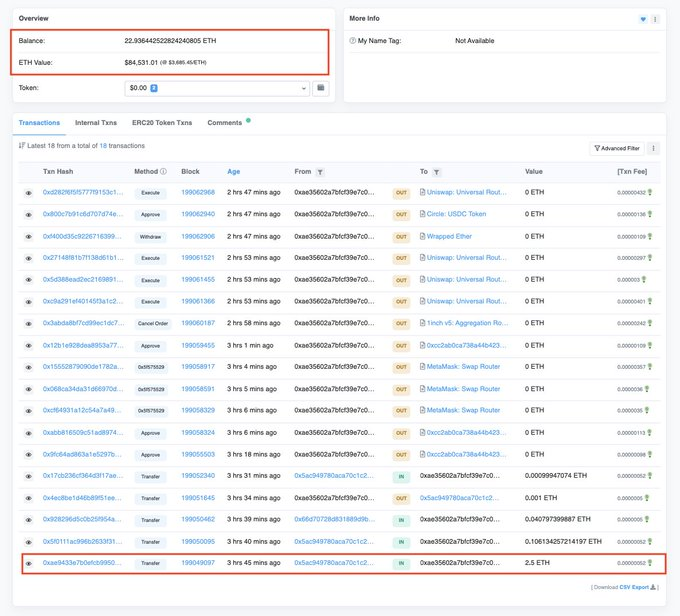Open the From column filter icon

(320, 172)
